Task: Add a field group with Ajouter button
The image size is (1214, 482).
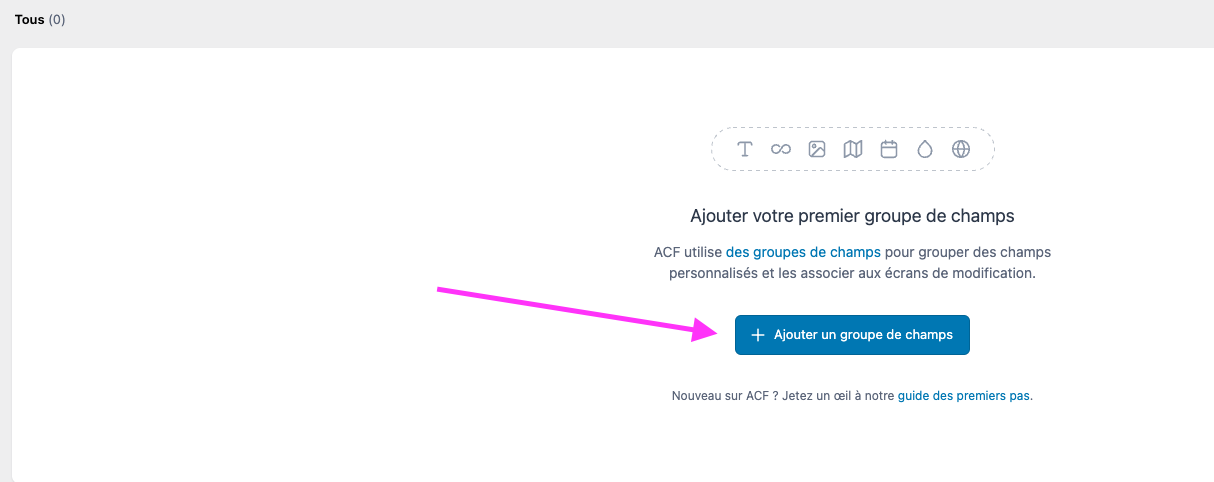Action: click(852, 335)
